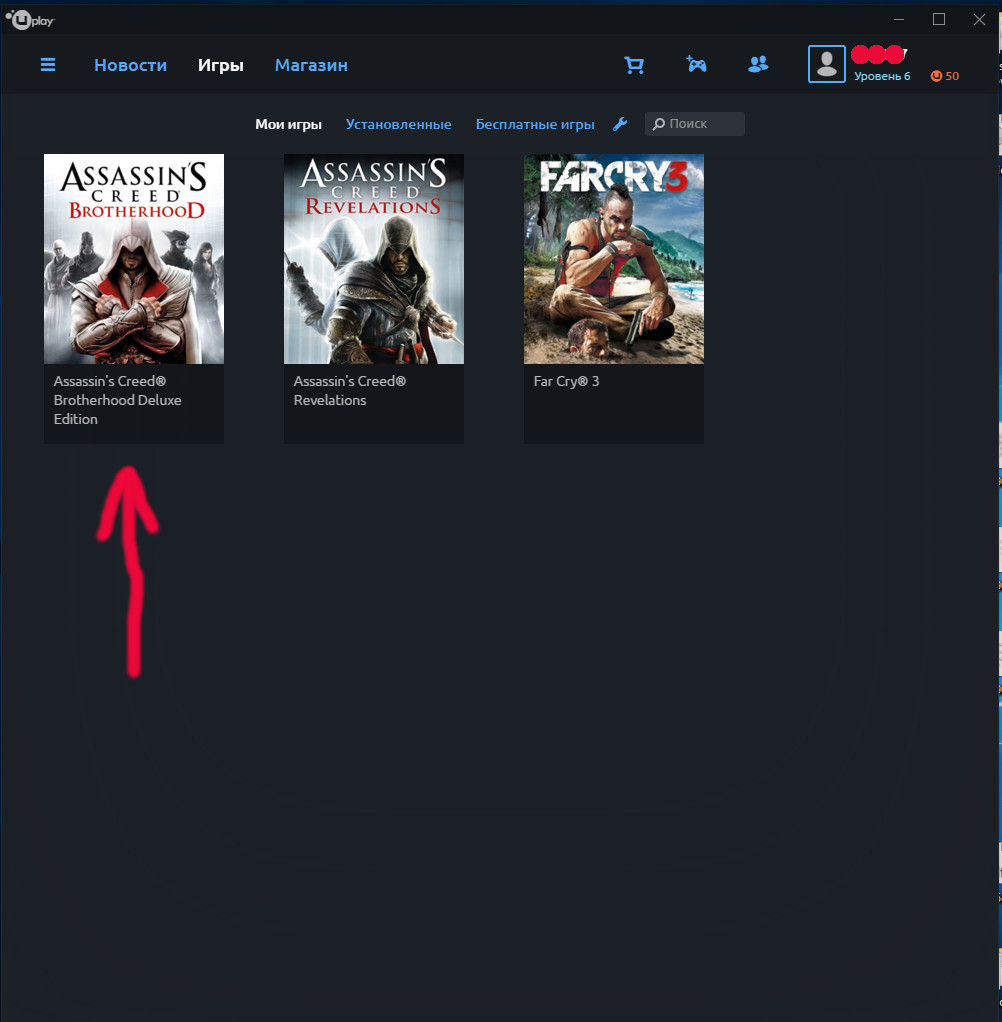Open the shopping cart

(x=634, y=65)
